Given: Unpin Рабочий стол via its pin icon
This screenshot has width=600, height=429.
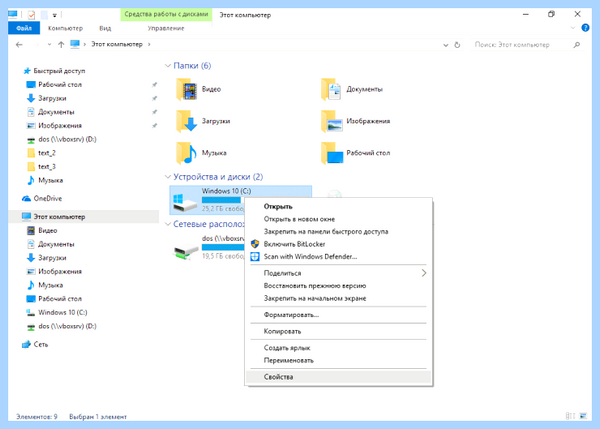Looking at the screenshot, I should tap(154, 85).
